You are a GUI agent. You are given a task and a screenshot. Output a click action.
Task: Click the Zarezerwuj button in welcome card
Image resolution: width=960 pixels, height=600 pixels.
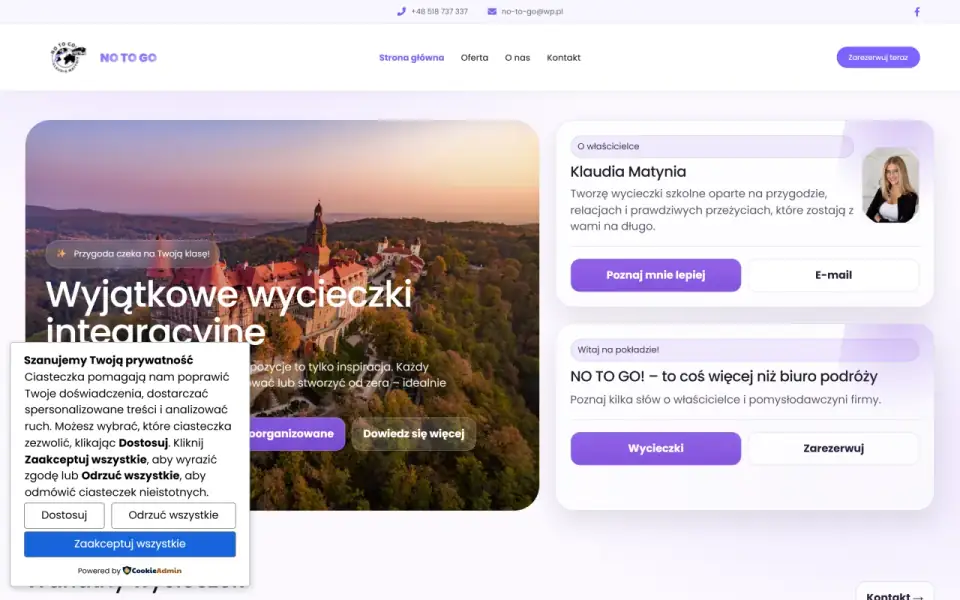coord(833,448)
